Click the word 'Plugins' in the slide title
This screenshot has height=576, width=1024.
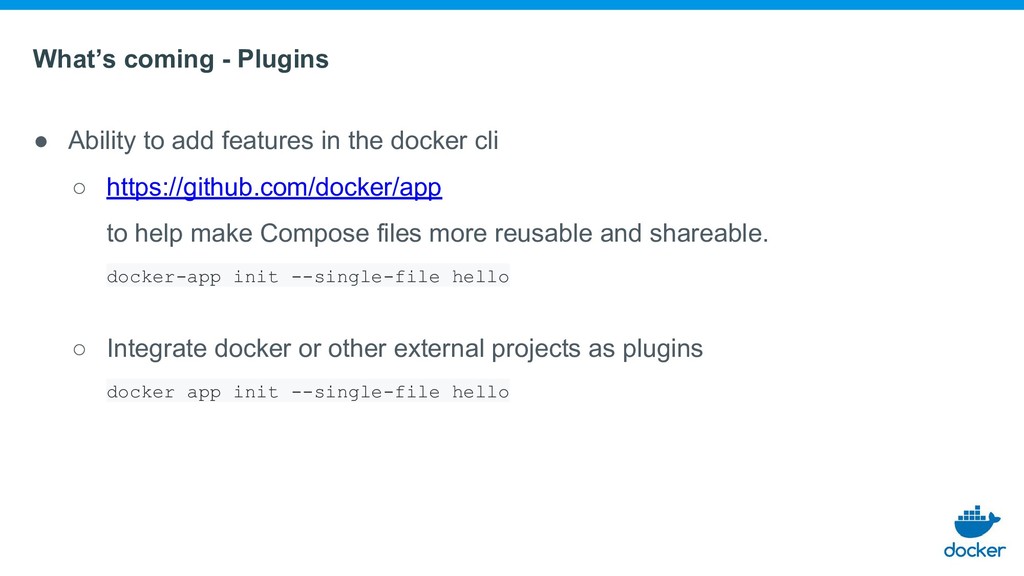coord(283,59)
